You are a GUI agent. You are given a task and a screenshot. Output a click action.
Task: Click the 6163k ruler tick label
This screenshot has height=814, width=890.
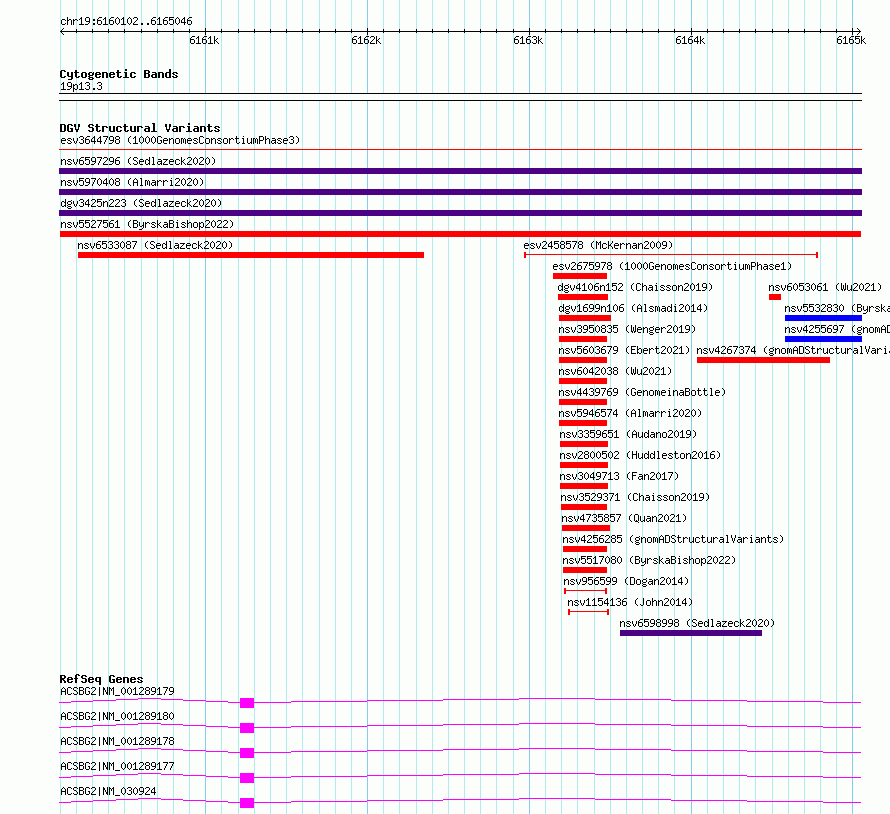pyautogui.click(x=528, y=40)
